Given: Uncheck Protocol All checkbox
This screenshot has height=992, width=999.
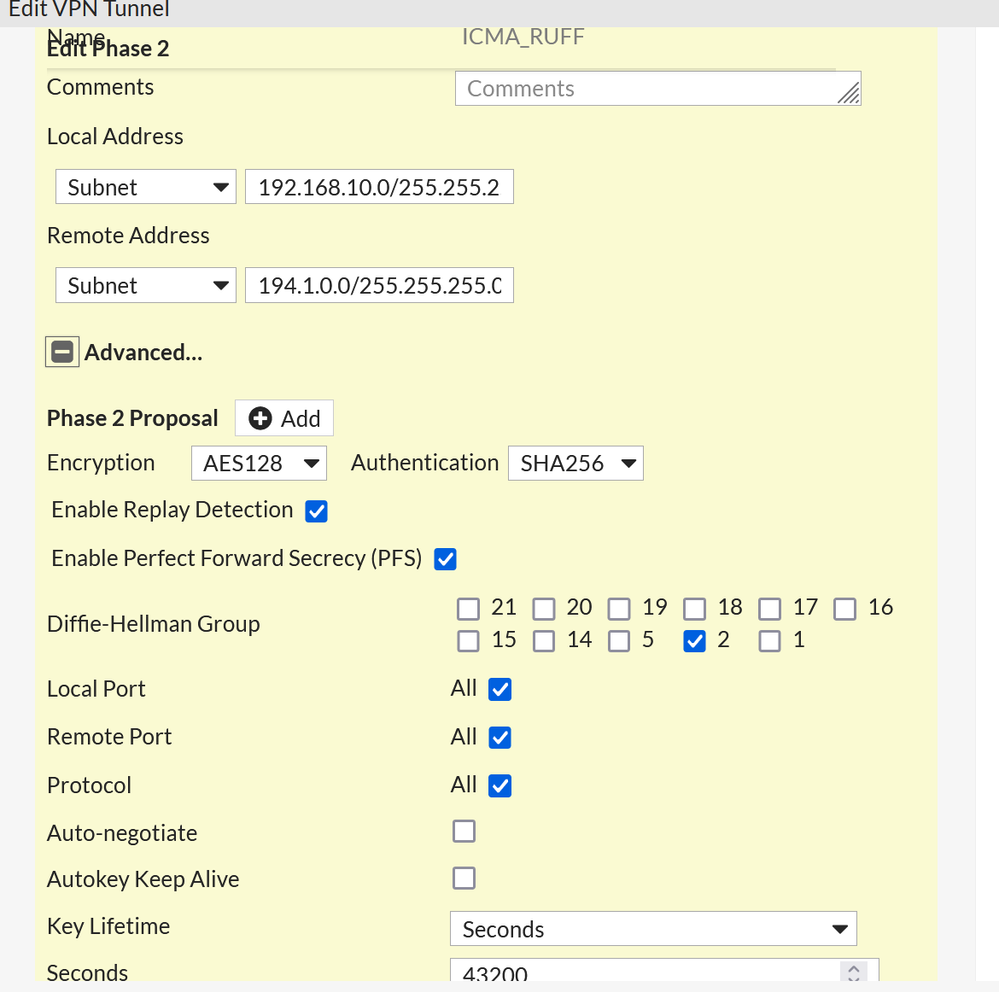Looking at the screenshot, I should point(500,786).
